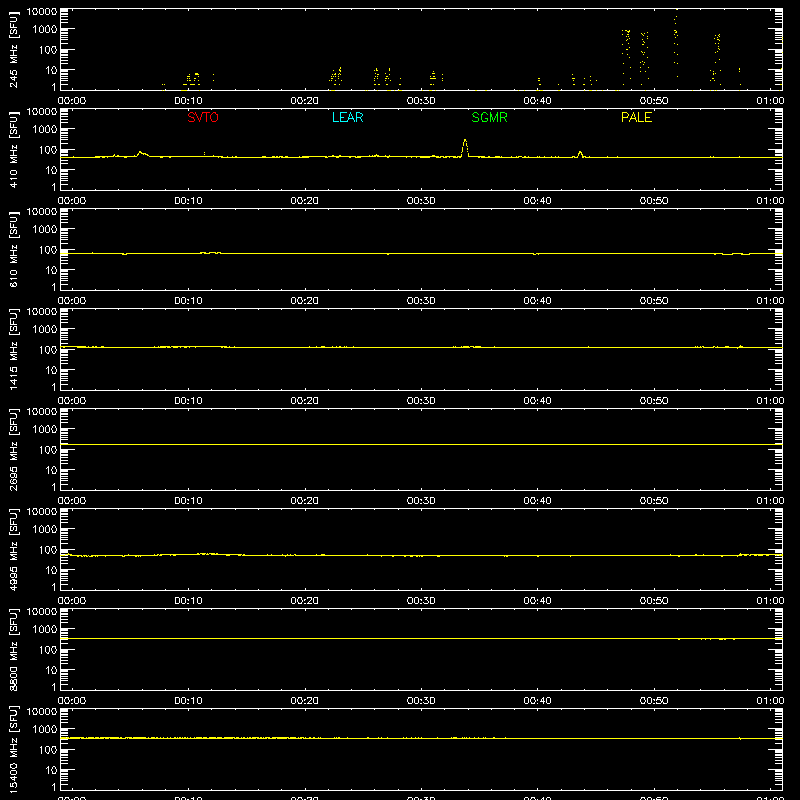The image size is (800, 800).
Task: Click the flat 2695 MHz flux trace line
Action: point(421,444)
